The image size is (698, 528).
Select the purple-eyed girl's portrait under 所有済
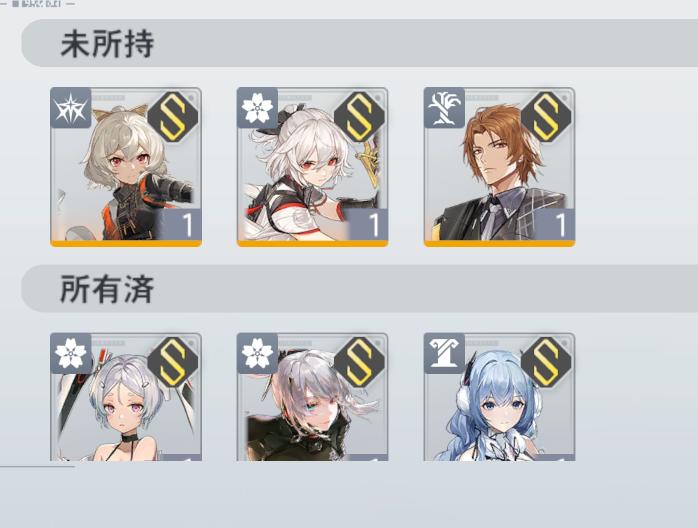[126, 397]
